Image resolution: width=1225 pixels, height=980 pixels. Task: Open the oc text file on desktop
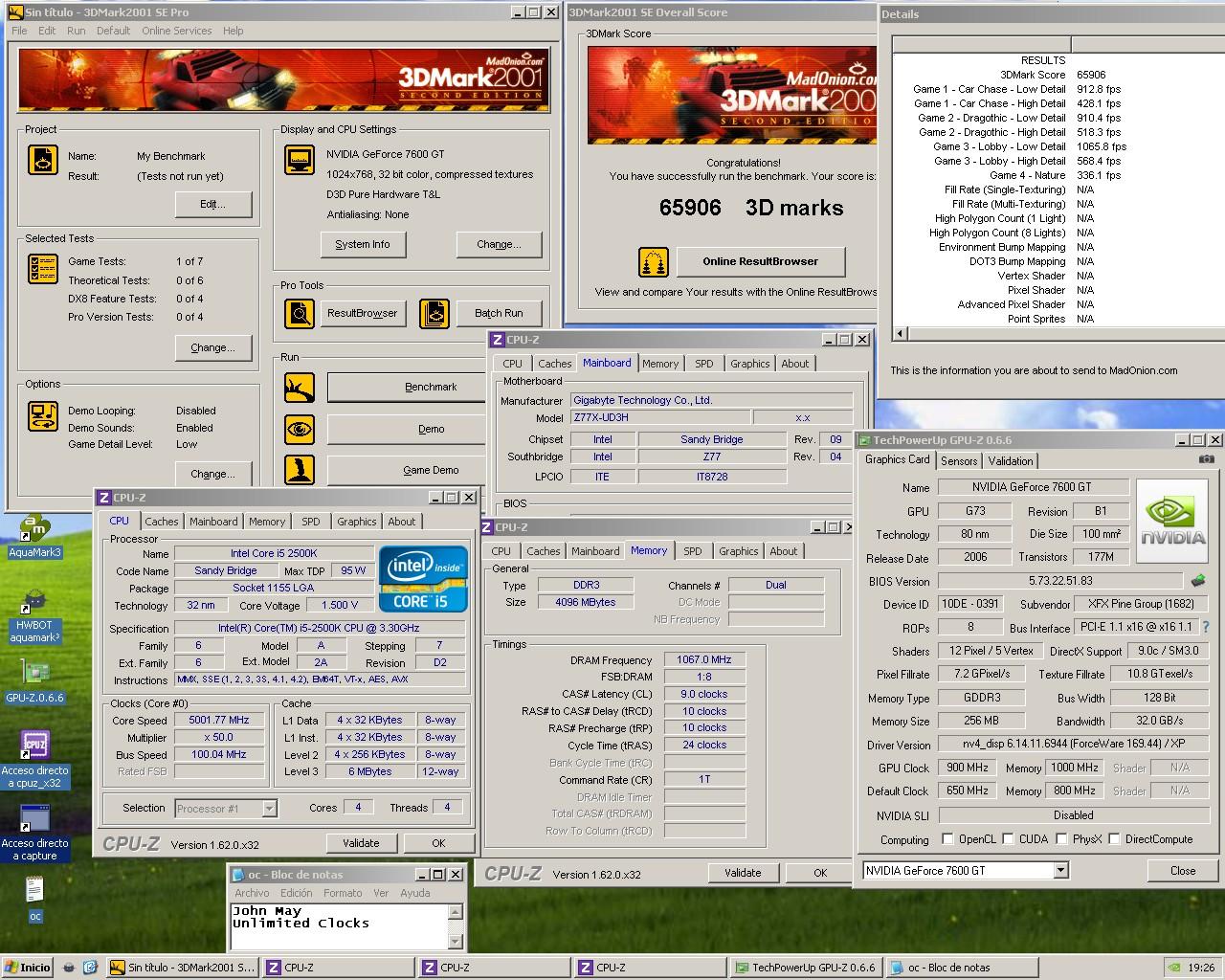point(34,900)
